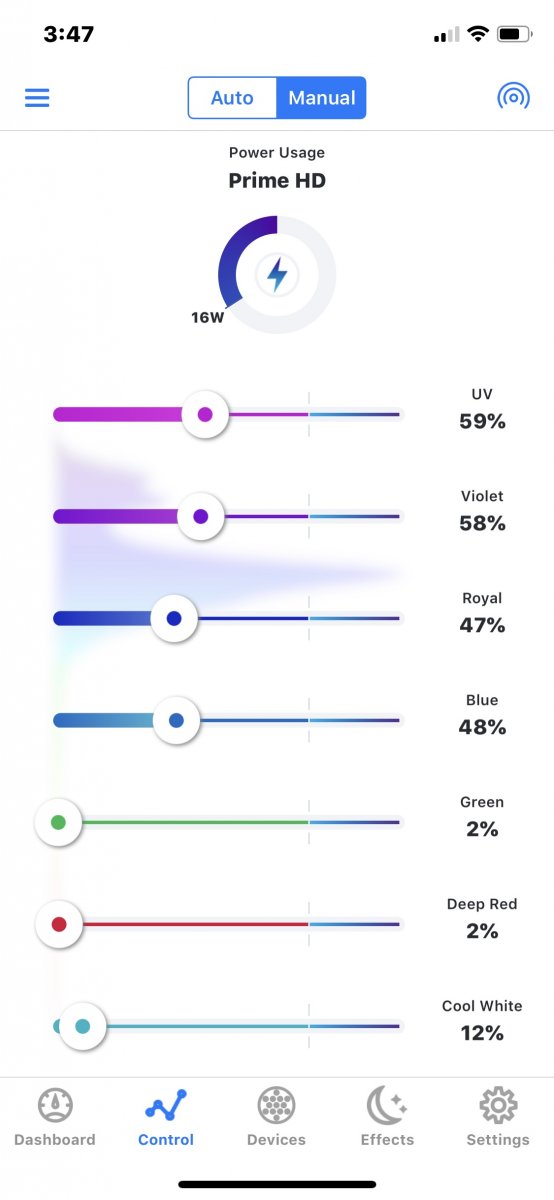Open the Effects moon icon
554x1200 pixels.
point(386,1106)
